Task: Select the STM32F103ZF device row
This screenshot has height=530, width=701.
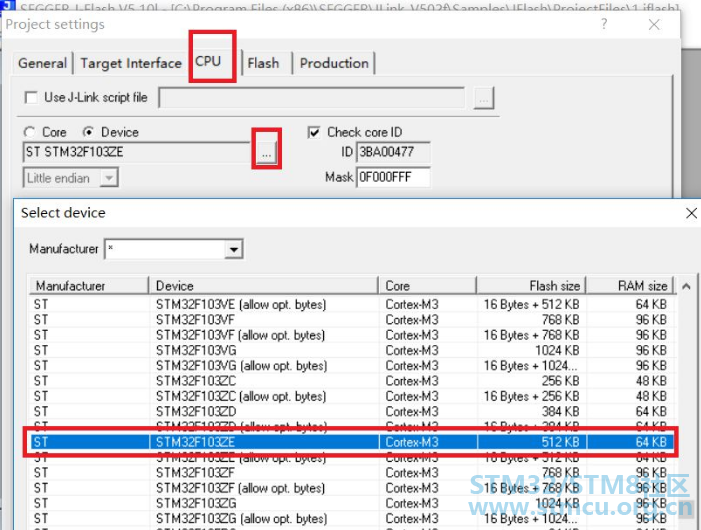Action: click(x=351, y=473)
